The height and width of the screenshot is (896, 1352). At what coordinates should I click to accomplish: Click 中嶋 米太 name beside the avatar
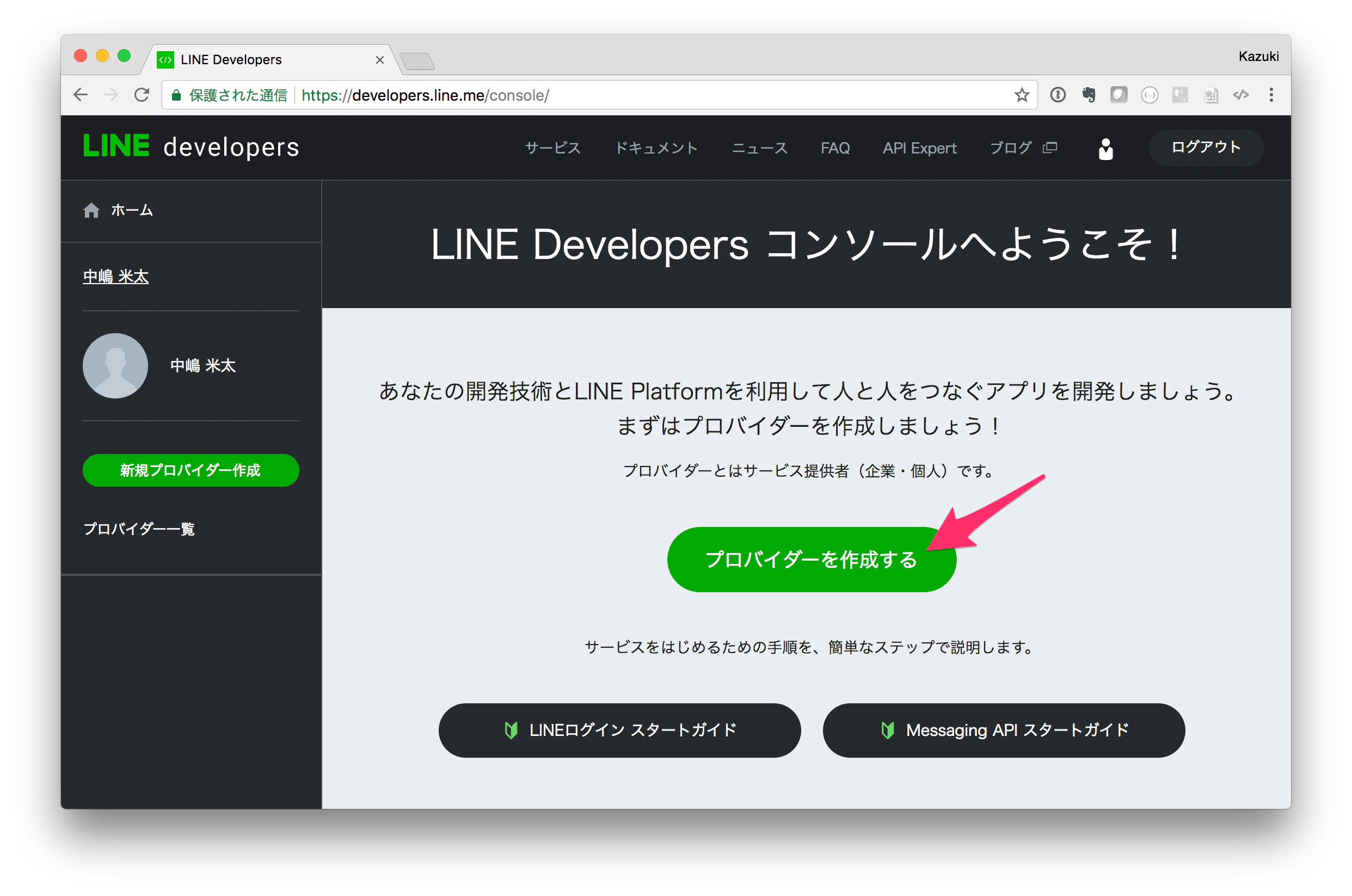[x=203, y=366]
